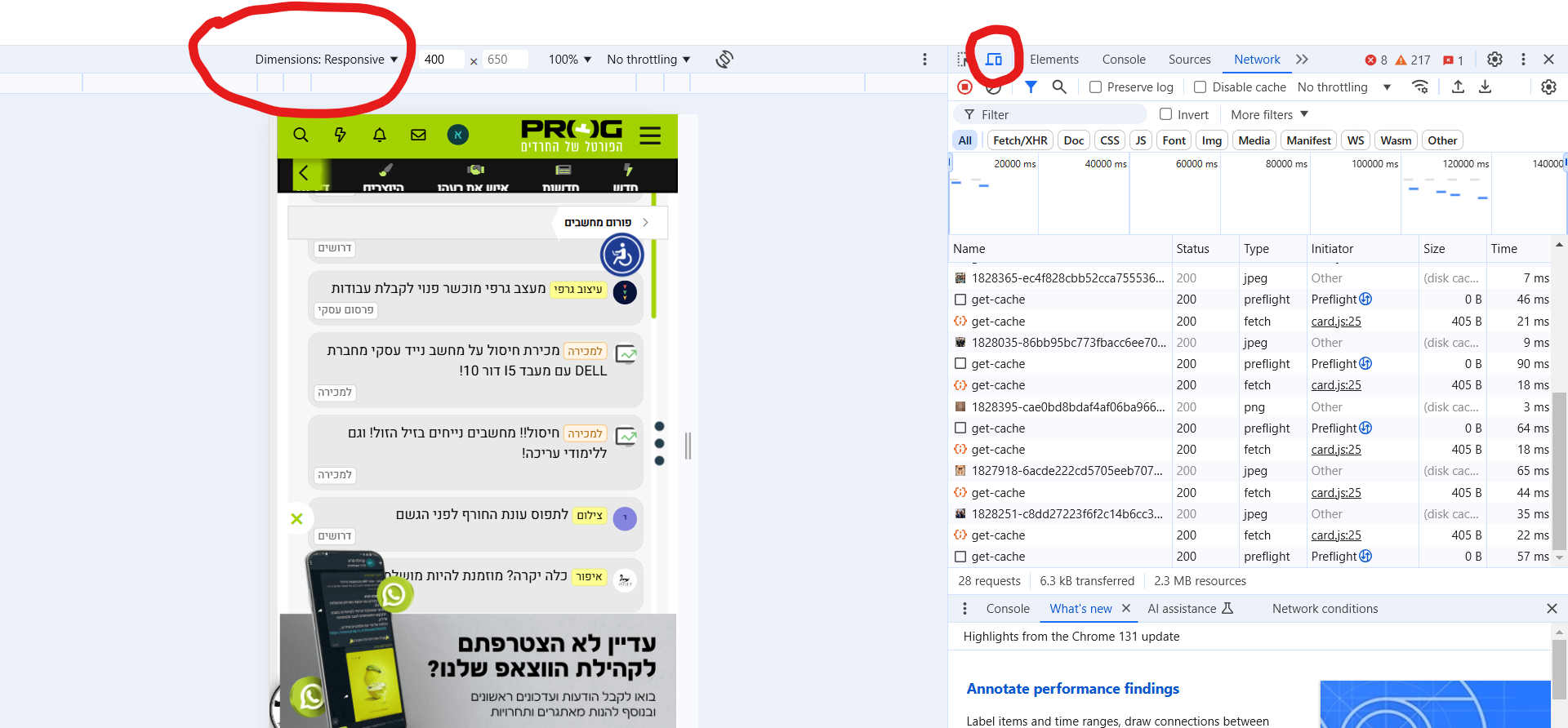Viewport: 1568px width, 728px height.
Task: Click the blue accessibility wheelchair icon
Action: coord(622,255)
